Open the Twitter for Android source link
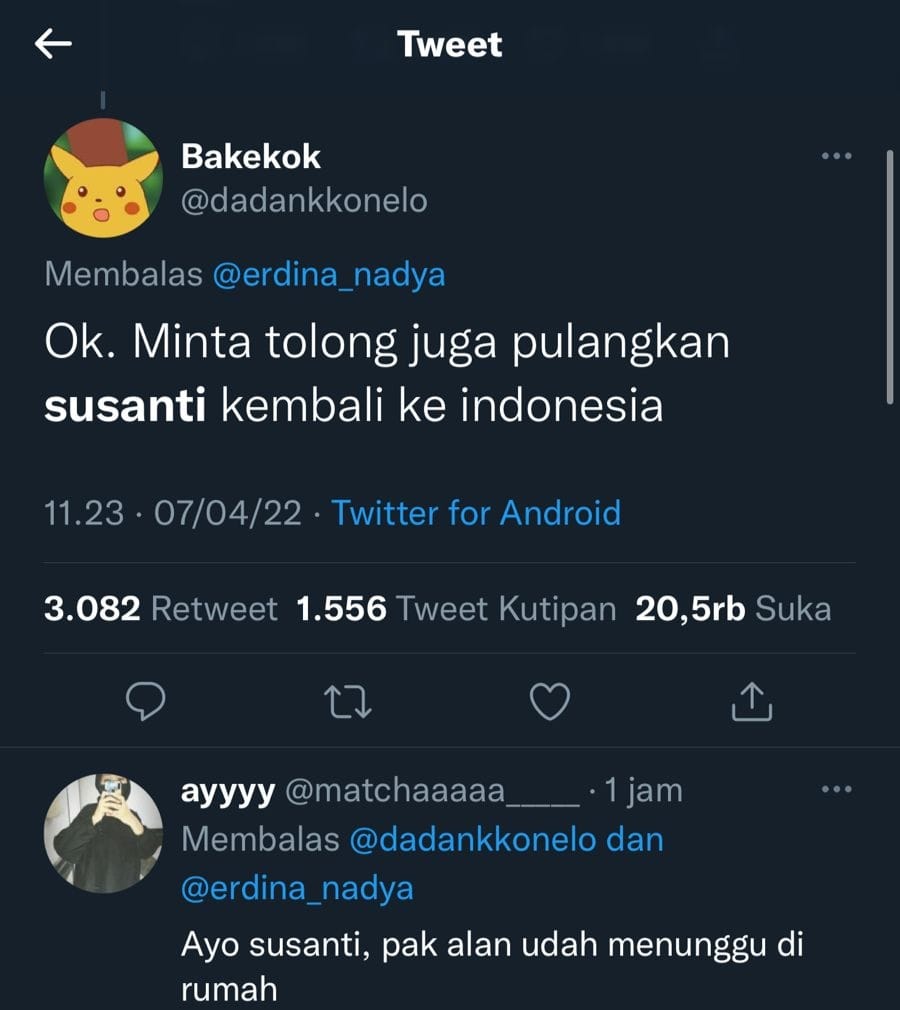900x1010 pixels. coord(476,513)
